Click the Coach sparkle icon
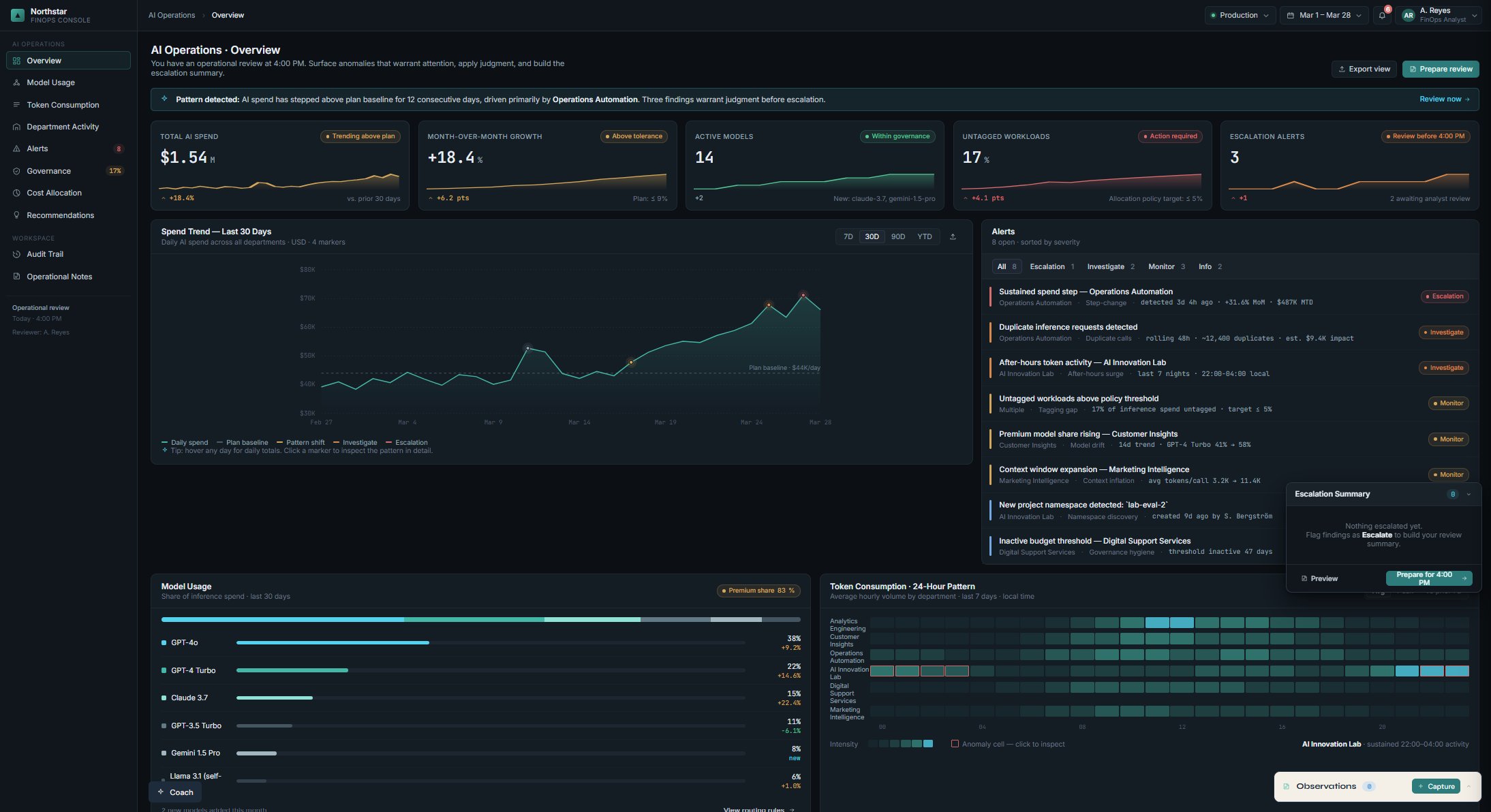Viewport: 1491px width, 812px height. click(161, 792)
